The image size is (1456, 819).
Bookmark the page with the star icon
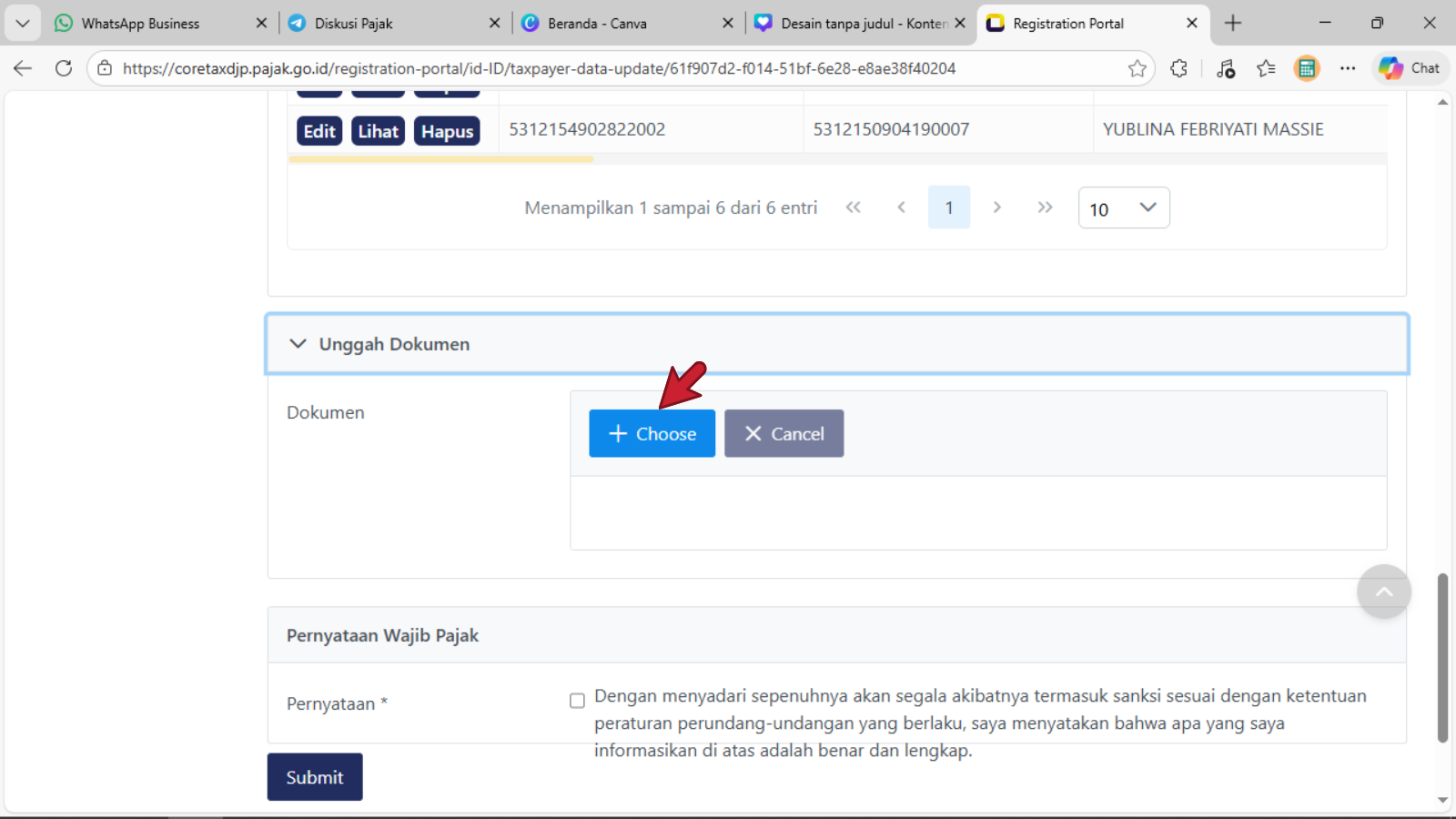(1137, 68)
